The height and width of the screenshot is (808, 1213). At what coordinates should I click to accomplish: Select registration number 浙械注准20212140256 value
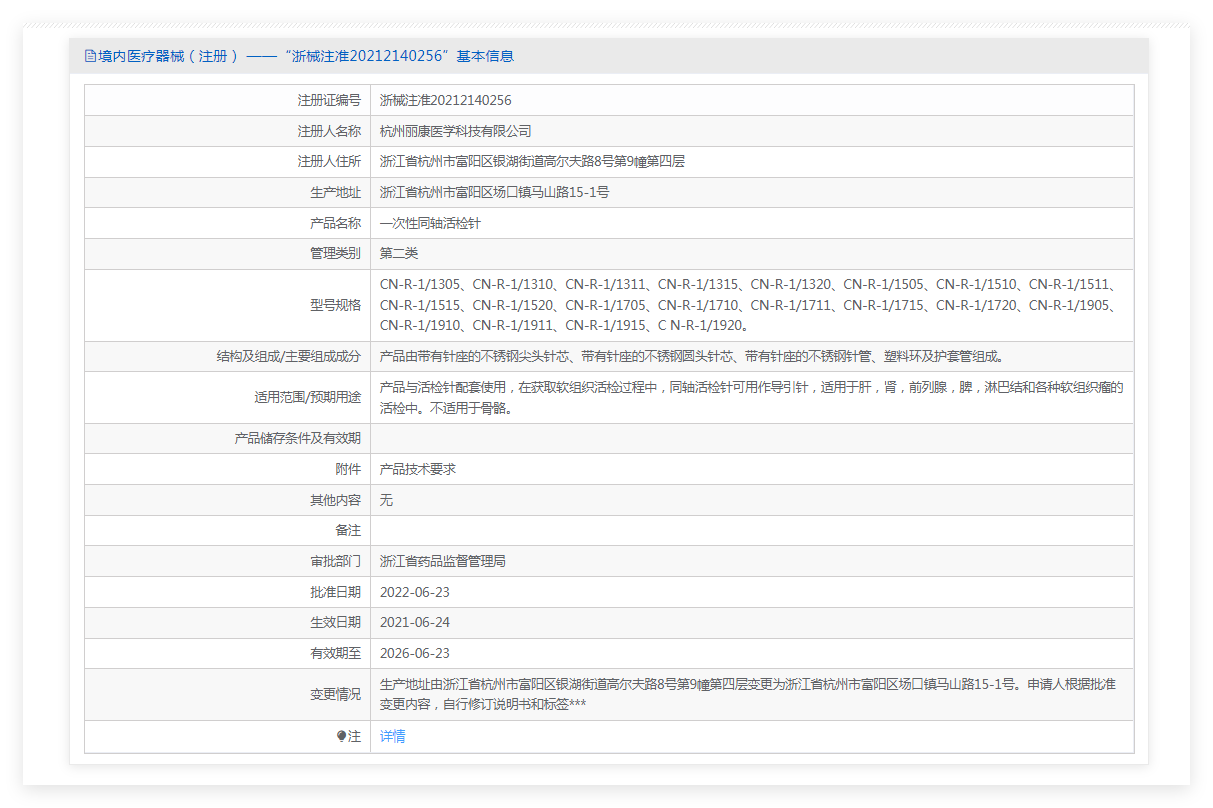tap(446, 100)
